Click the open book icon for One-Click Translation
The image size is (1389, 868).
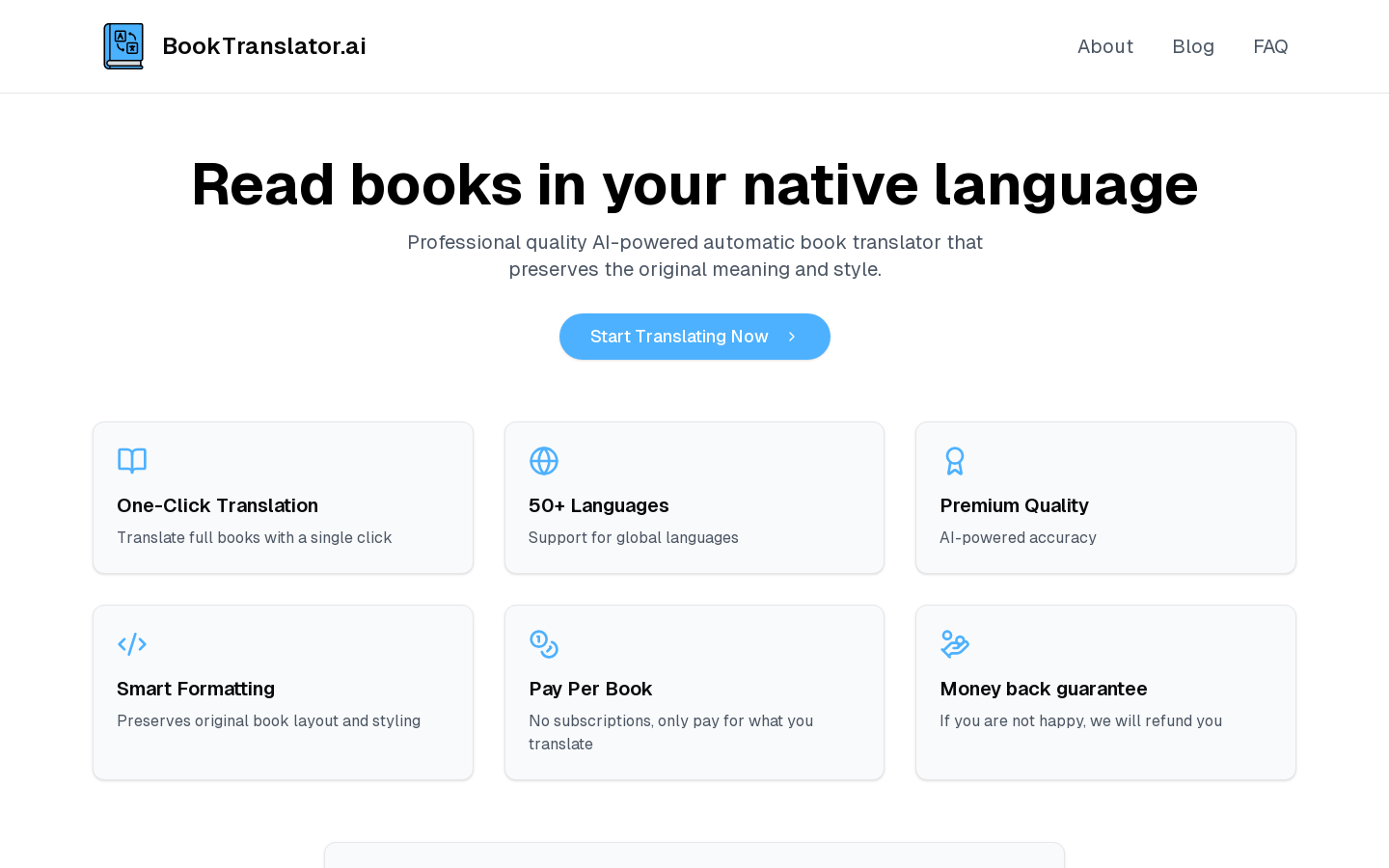point(132,461)
